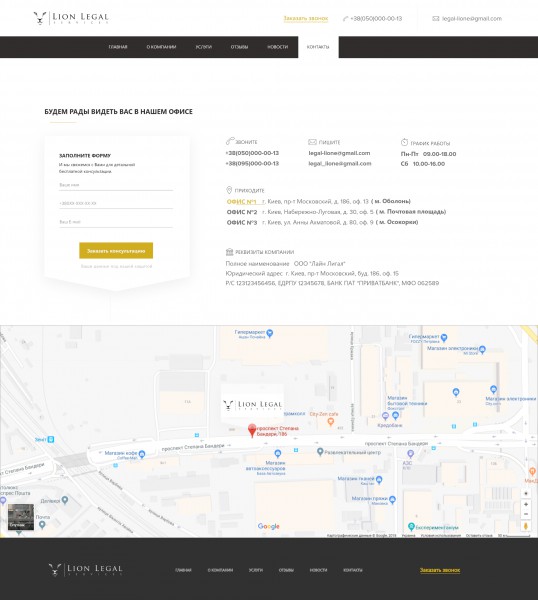Open the ГЛАВНАЯ item in the top navigation
The height and width of the screenshot is (600, 538).
[118, 47]
